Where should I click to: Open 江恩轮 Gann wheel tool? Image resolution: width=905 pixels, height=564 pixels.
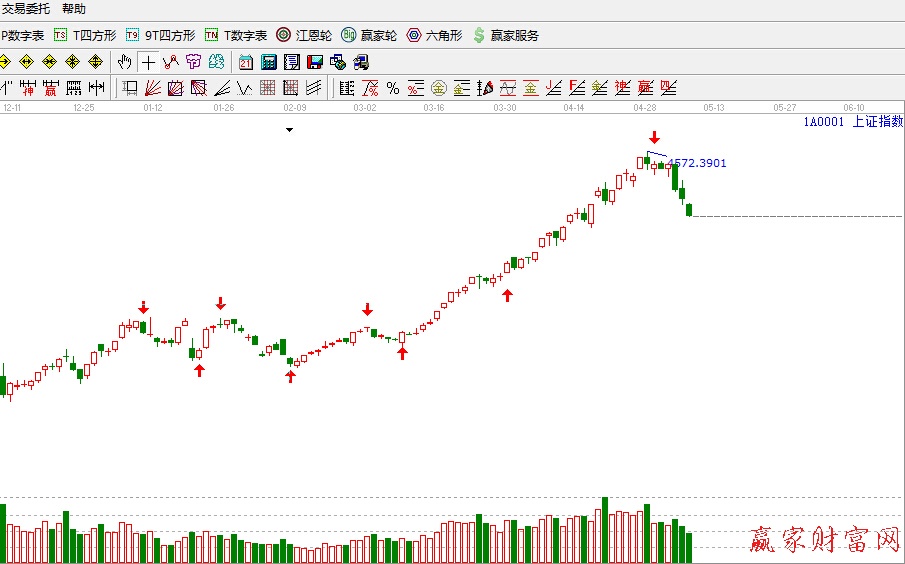coord(304,35)
